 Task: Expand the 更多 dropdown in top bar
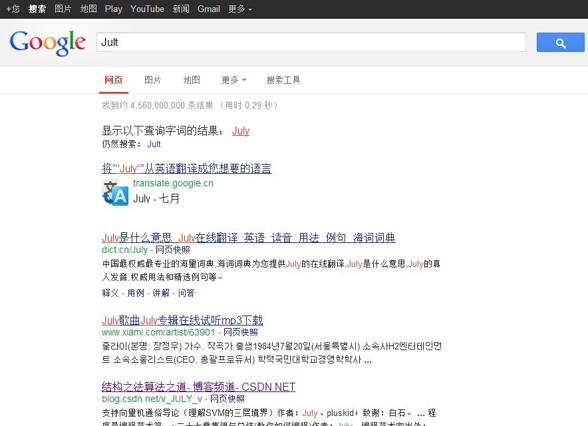point(240,9)
